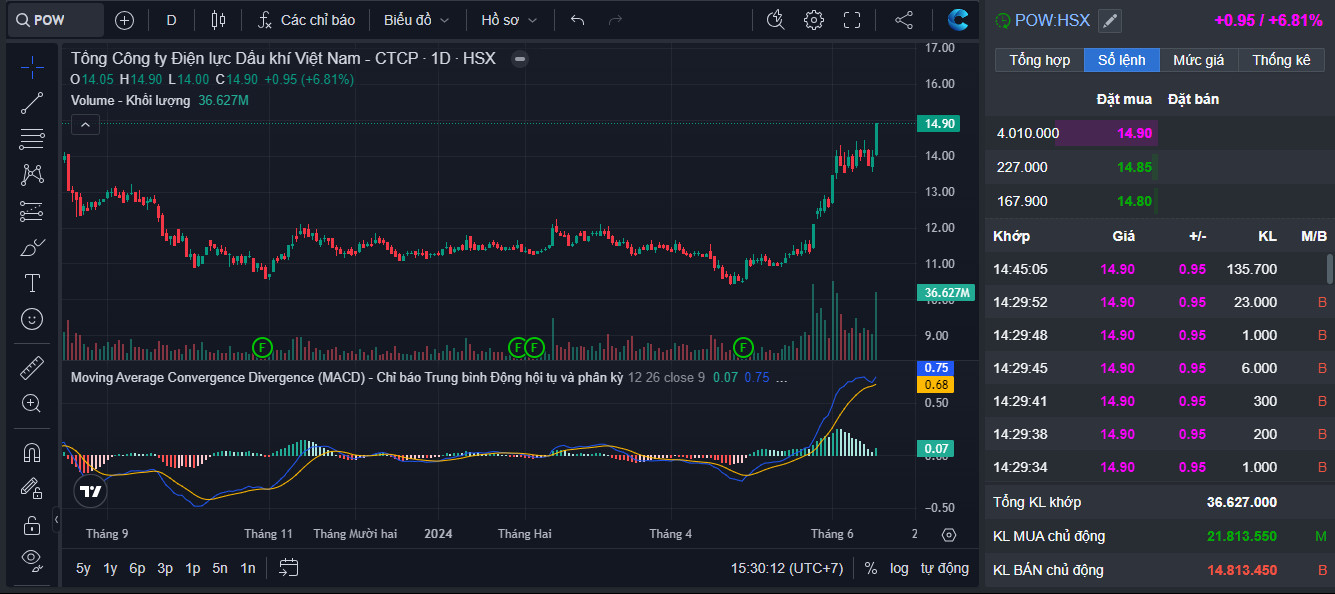This screenshot has width=1335, height=594.
Task: Toggle log scale
Action: tap(899, 568)
